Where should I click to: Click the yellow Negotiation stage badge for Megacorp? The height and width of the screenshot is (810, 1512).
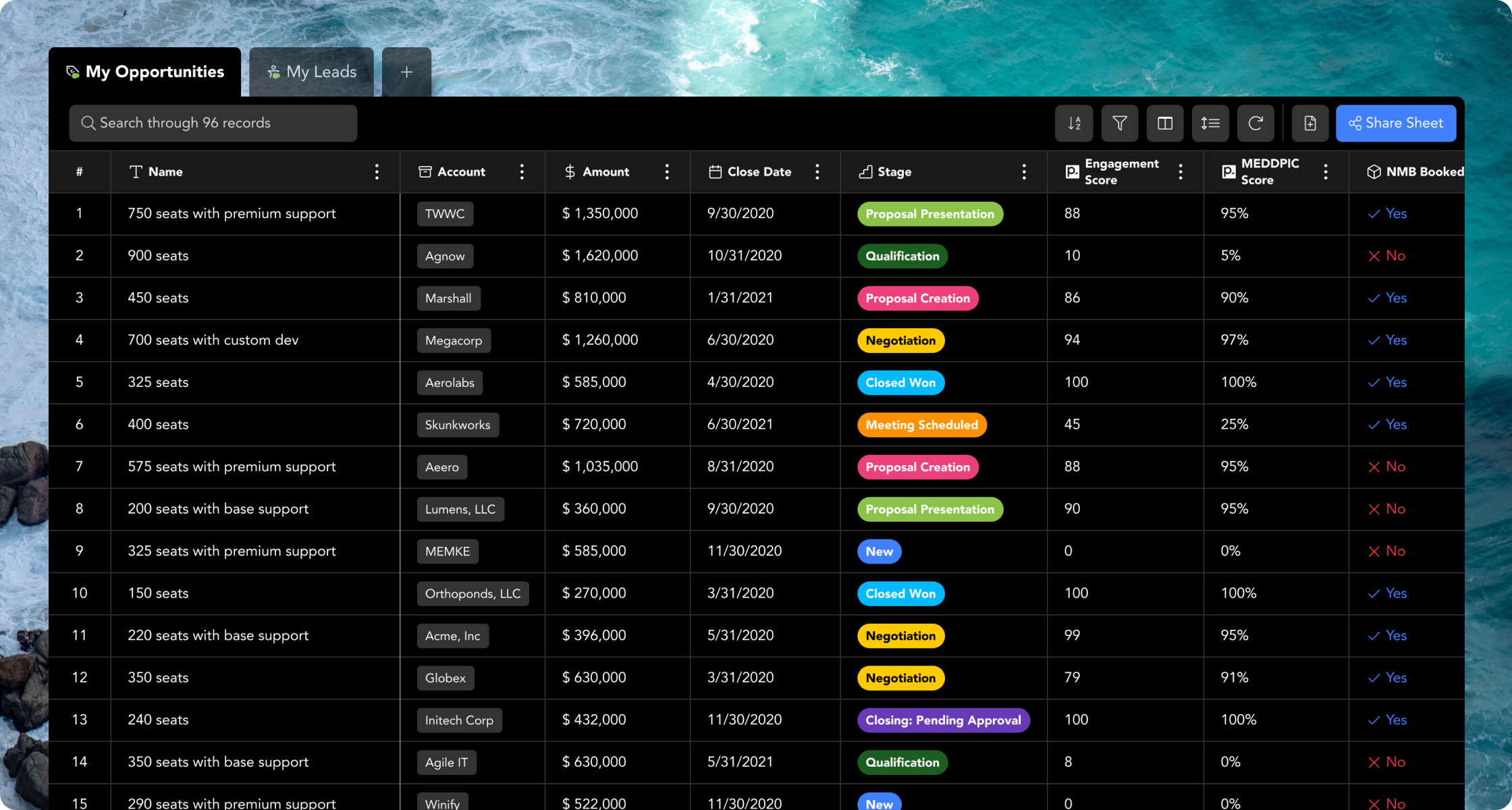[x=900, y=341]
